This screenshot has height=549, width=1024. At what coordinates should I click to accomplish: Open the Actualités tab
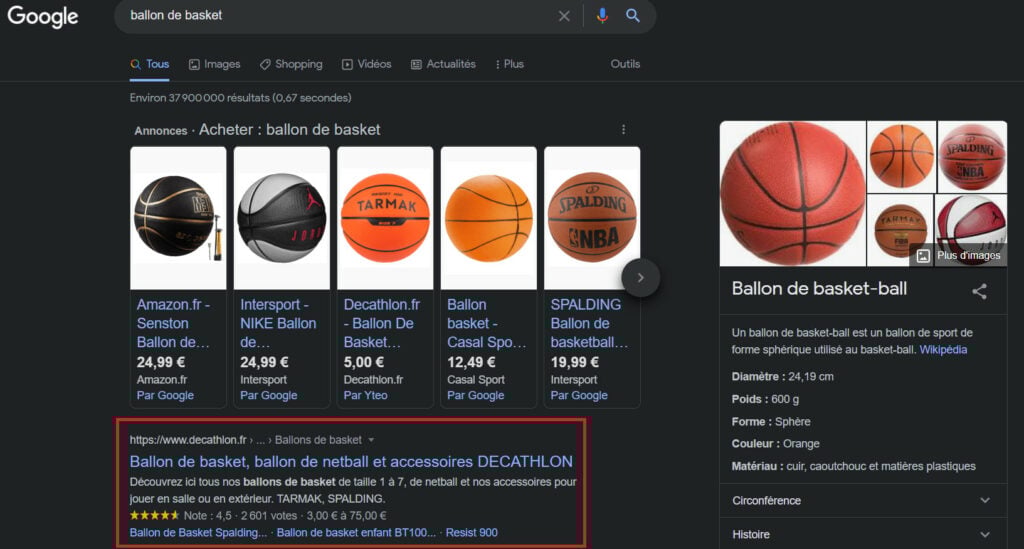coord(443,64)
